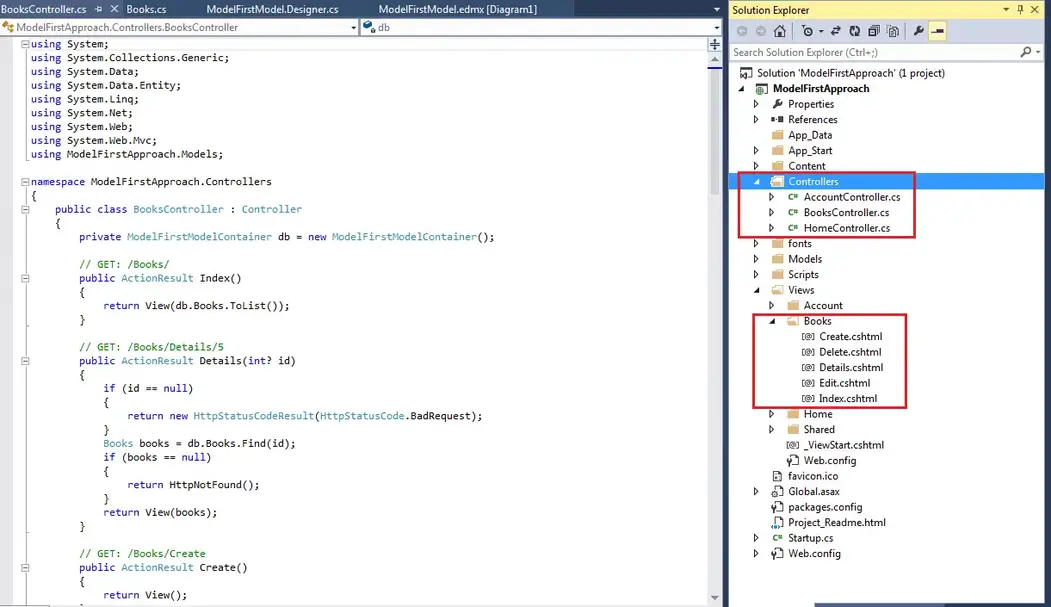Open the document tabs overflow dropdown
The image size is (1051, 607).
point(717,9)
